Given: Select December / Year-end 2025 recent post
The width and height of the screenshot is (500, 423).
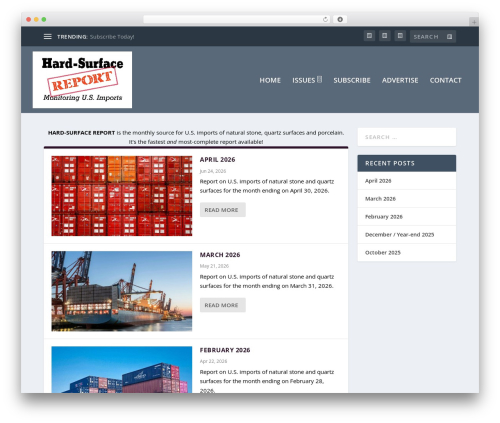Looking at the screenshot, I should click(x=399, y=235).
